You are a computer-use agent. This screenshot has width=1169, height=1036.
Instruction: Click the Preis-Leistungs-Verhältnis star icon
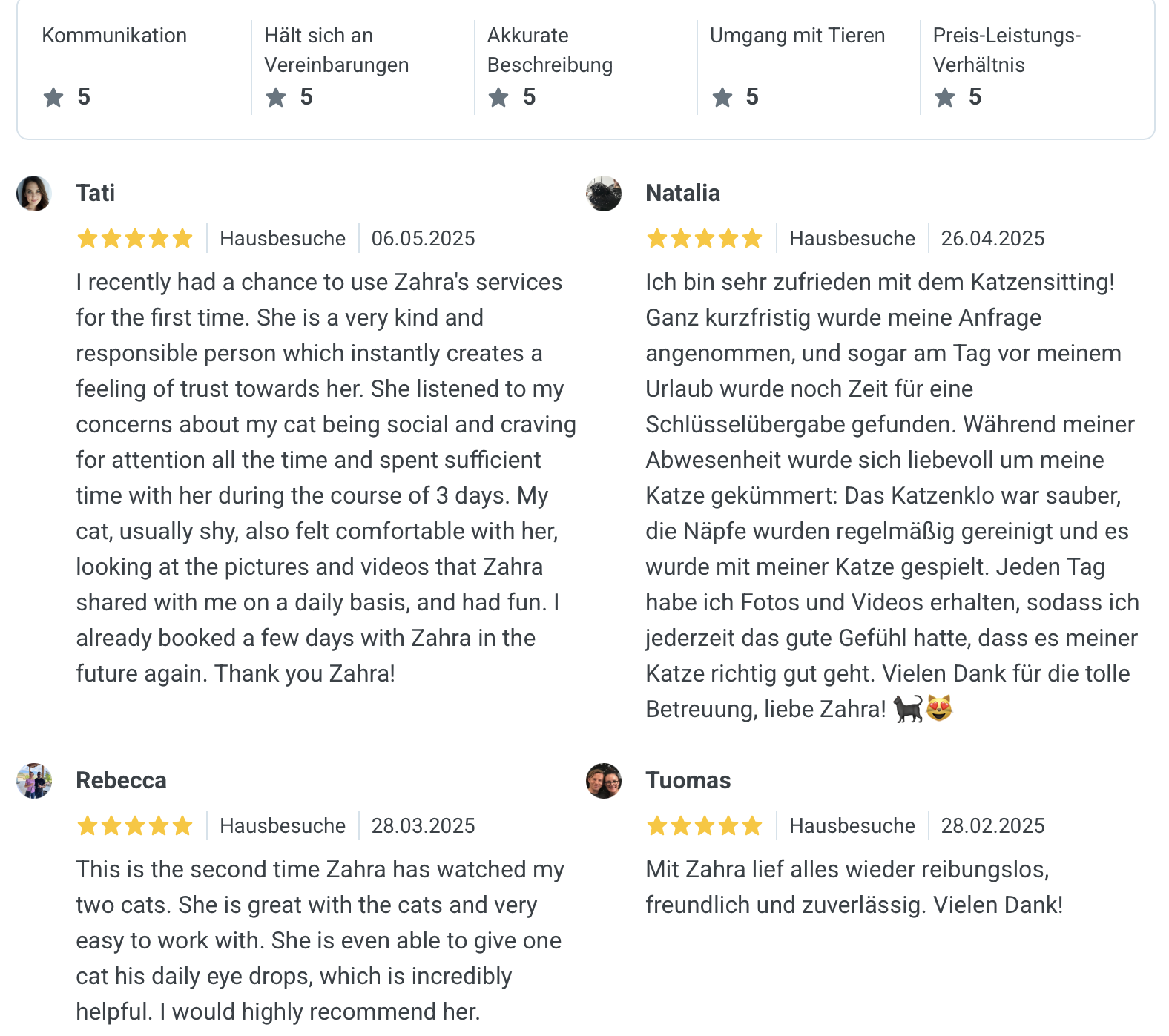pos(944,97)
